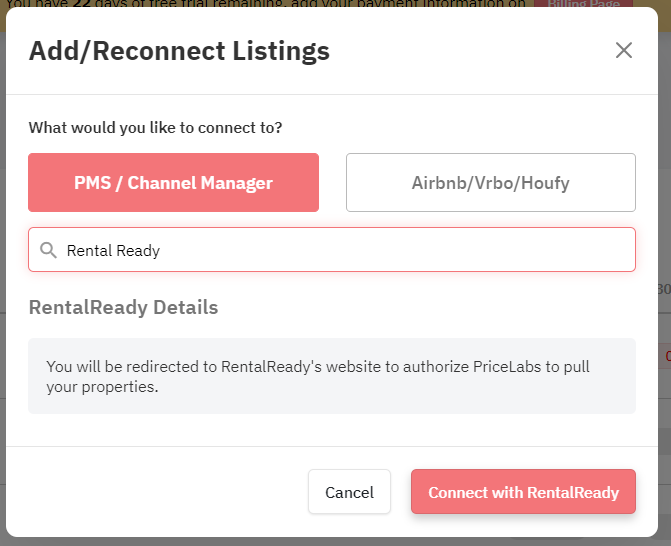This screenshot has width=671, height=546.
Task: Click the word RentalReady's in the notice
Action: click(271, 367)
